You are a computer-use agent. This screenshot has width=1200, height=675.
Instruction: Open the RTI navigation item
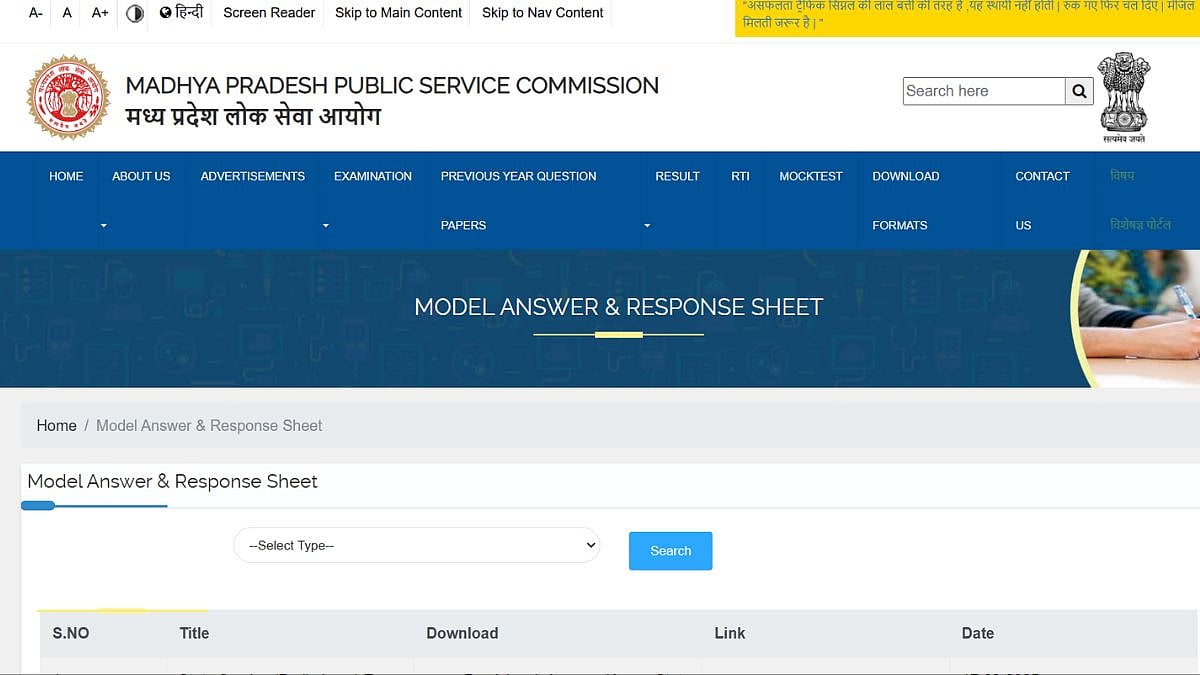[x=740, y=176]
